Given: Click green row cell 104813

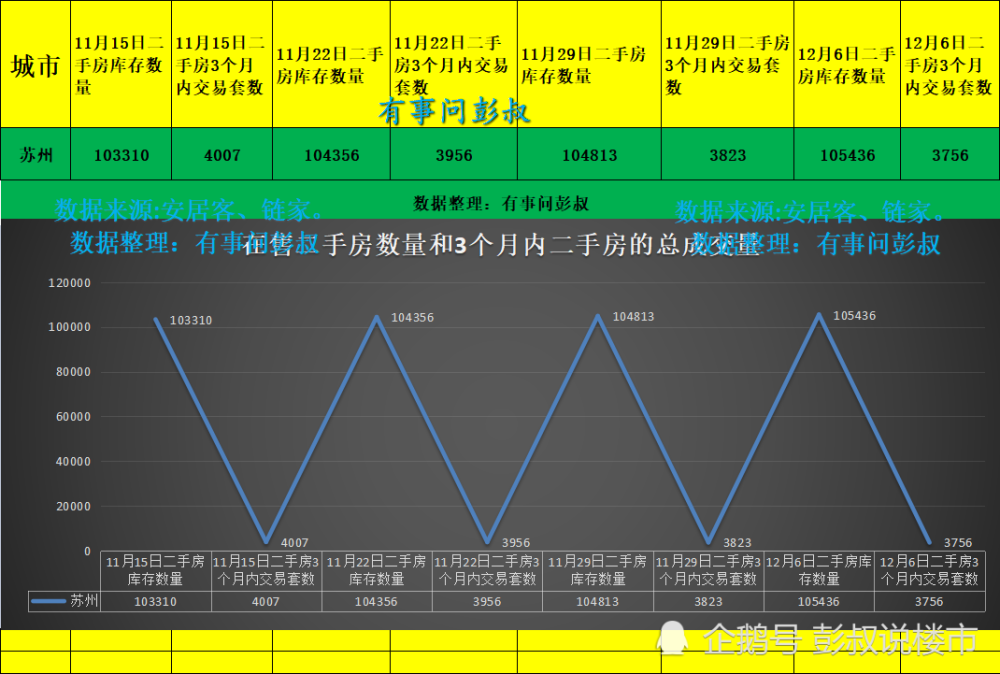Looking at the screenshot, I should (x=589, y=154).
